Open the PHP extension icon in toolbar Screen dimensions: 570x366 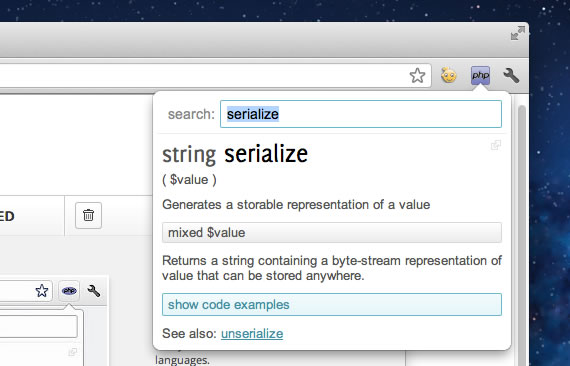tap(480, 75)
